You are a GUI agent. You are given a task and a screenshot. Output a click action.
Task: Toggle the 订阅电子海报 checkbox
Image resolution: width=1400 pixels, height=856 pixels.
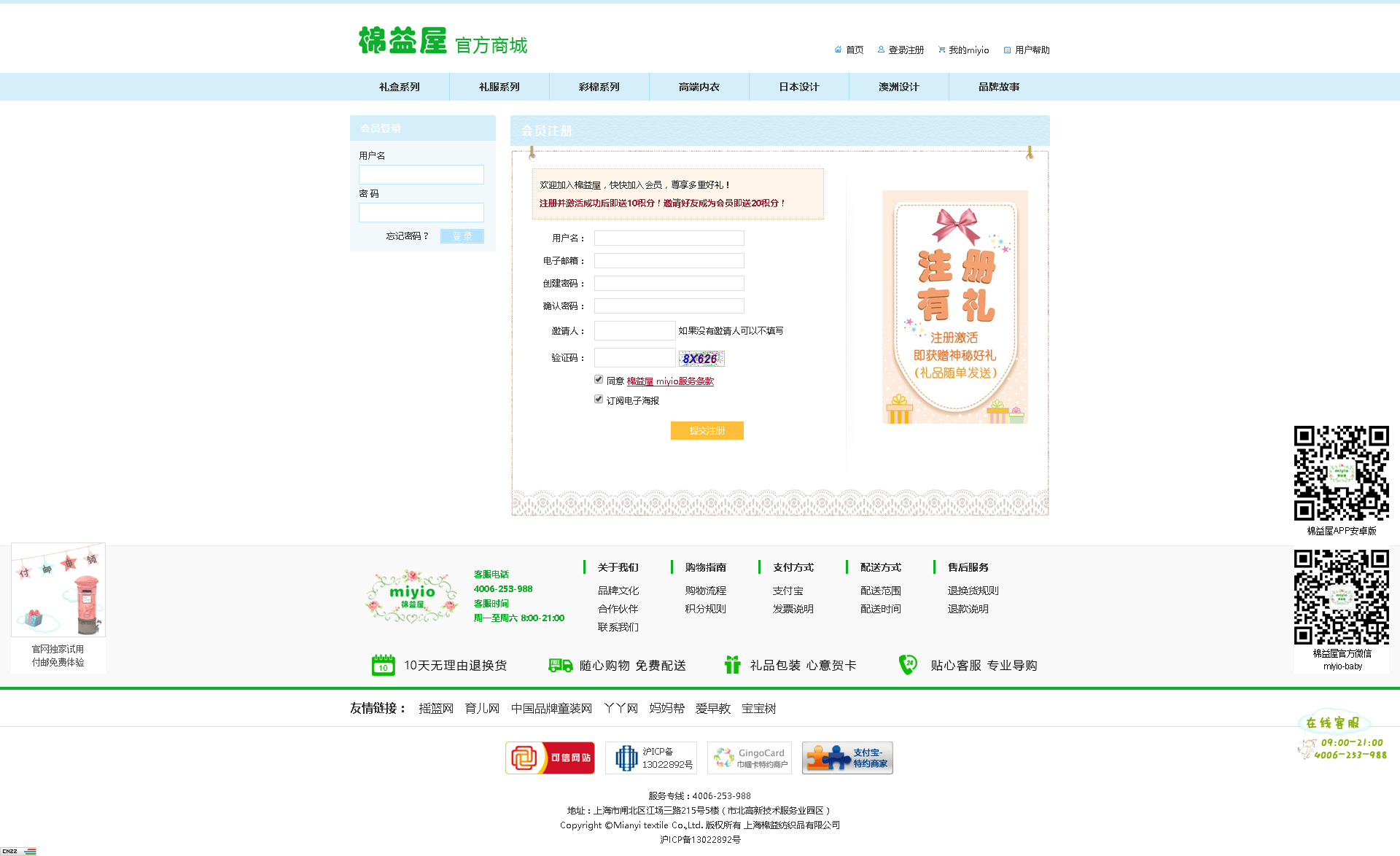click(599, 399)
